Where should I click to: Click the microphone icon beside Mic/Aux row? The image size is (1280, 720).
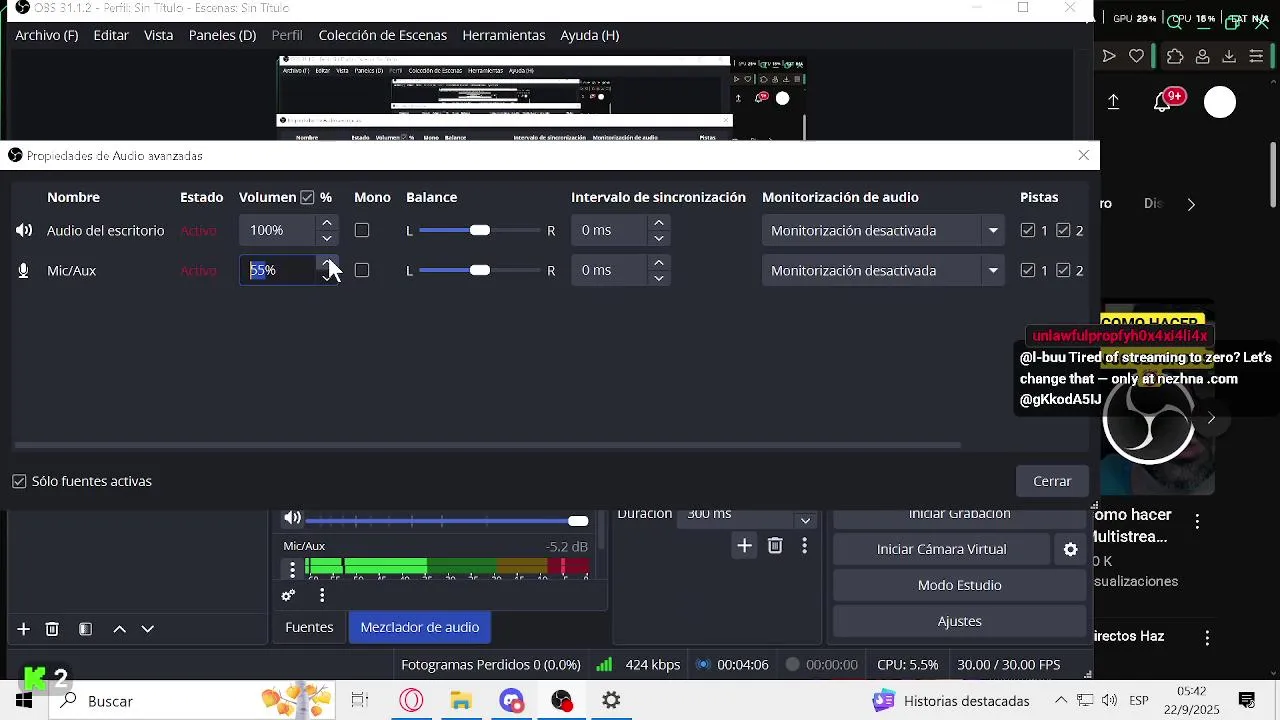pos(24,271)
